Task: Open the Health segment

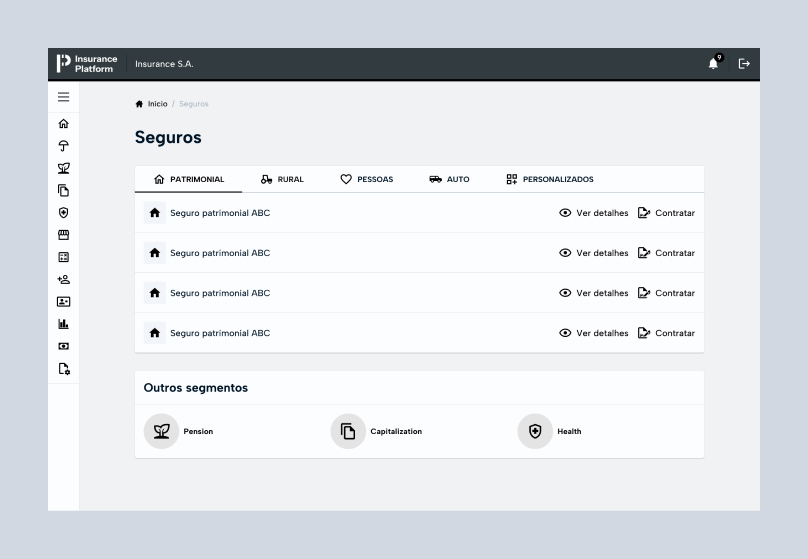Action: pyautogui.click(x=549, y=431)
